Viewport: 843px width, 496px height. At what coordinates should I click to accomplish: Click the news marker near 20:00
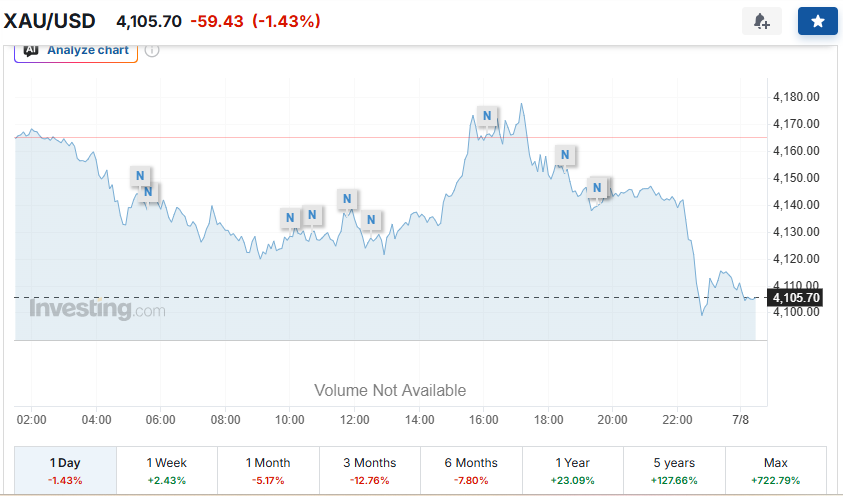point(597,188)
